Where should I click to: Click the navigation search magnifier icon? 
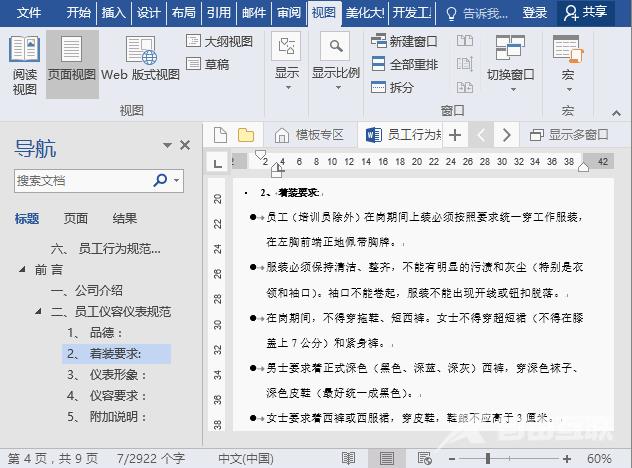click(160, 181)
